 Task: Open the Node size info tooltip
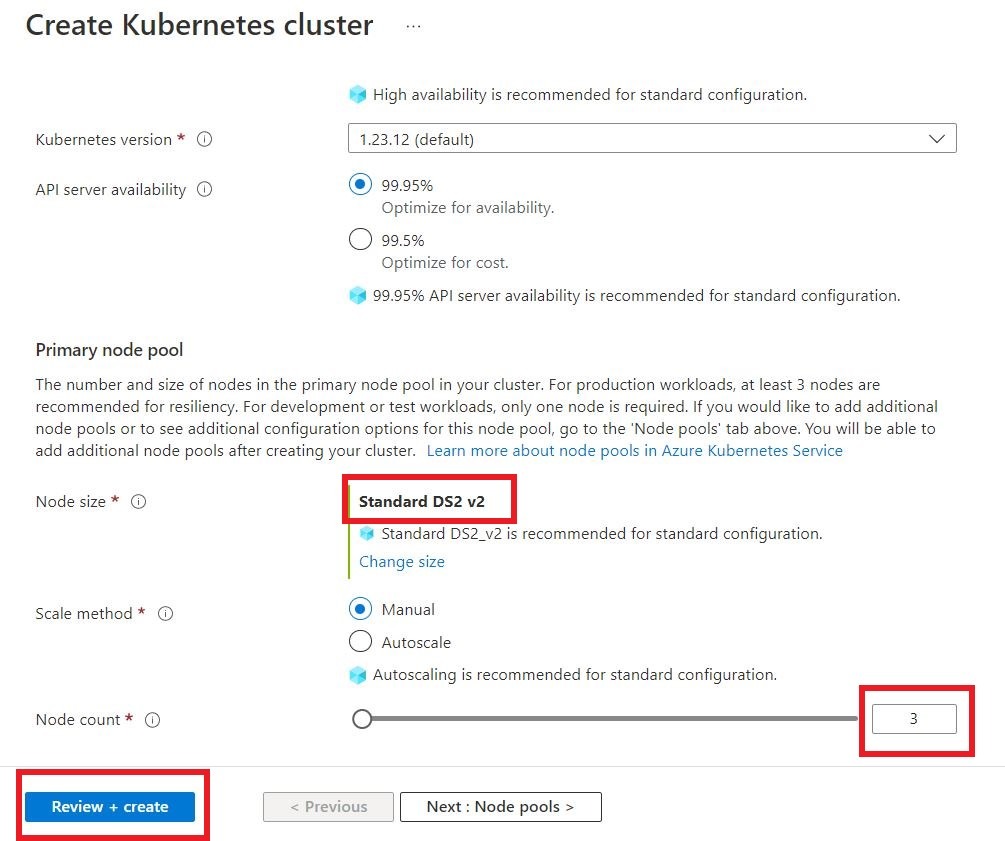coord(138,502)
